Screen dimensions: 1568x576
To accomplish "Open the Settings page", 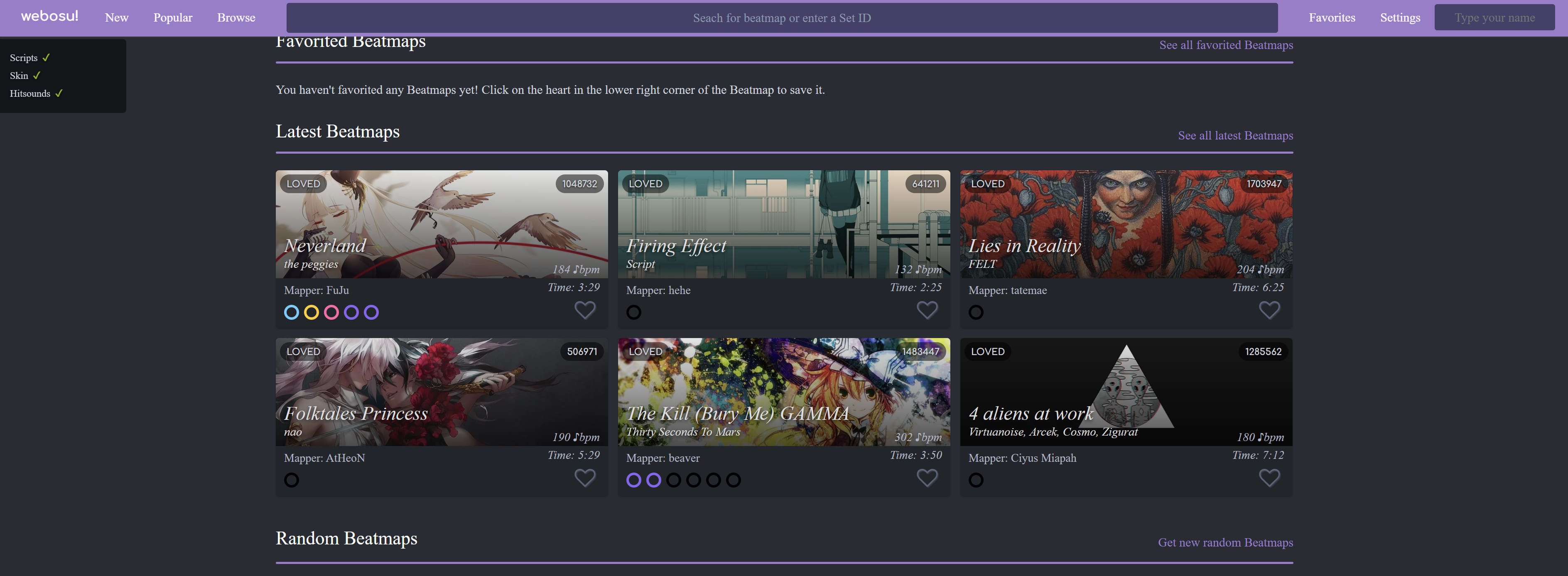I will point(1400,18).
